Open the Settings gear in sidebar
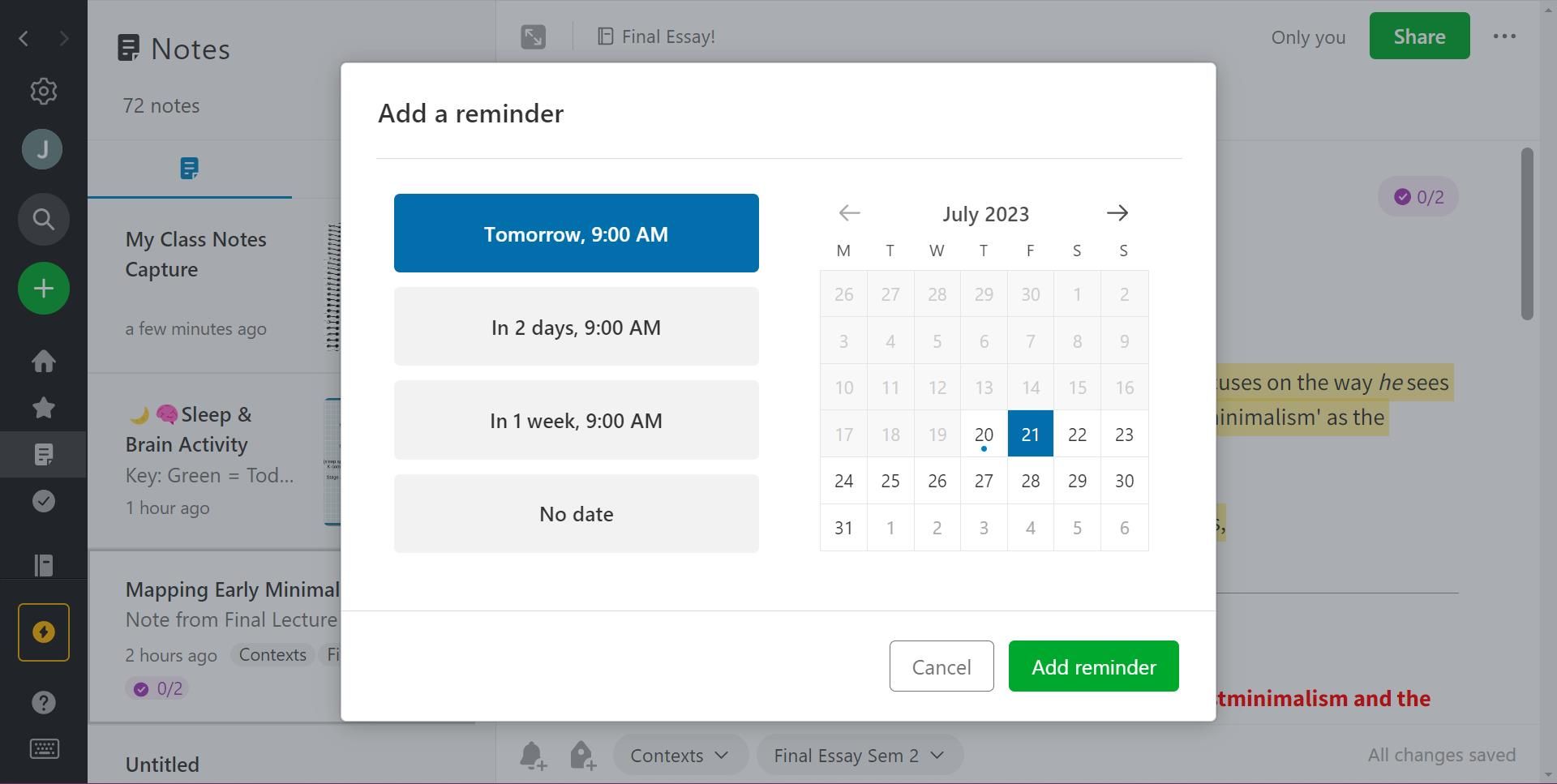1557x784 pixels. coord(44,91)
